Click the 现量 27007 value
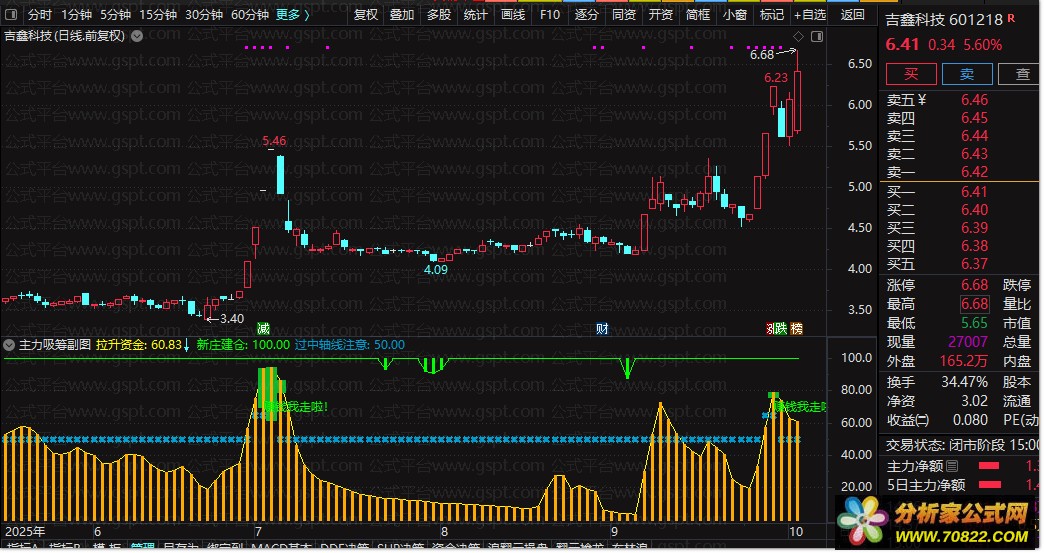The width and height of the screenshot is (1045, 553). tap(968, 342)
